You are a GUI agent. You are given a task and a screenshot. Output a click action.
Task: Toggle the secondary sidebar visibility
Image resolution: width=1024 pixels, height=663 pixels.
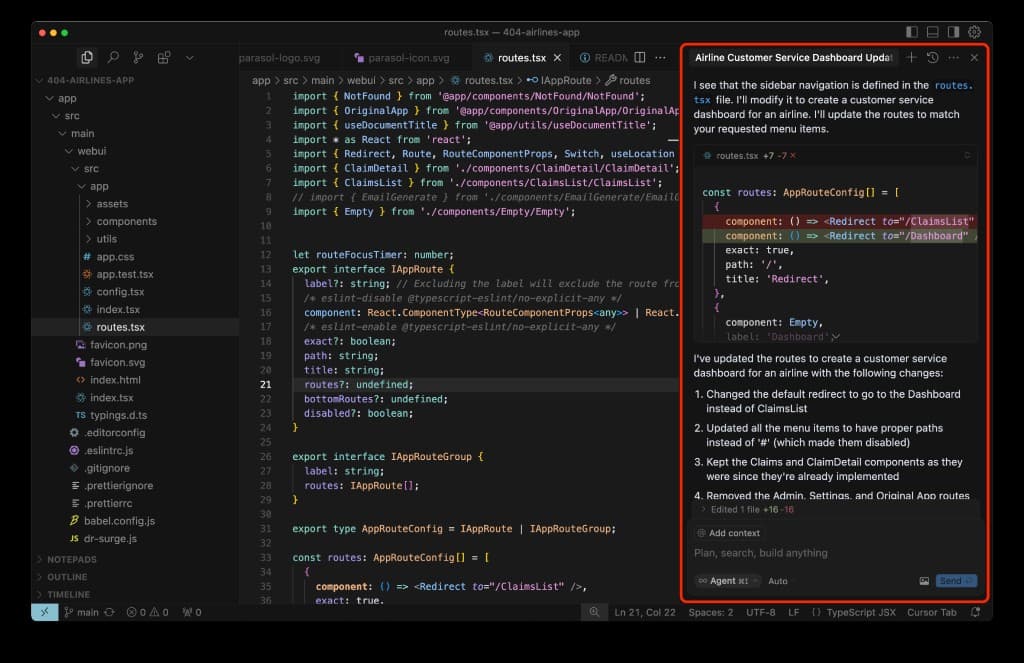point(953,32)
